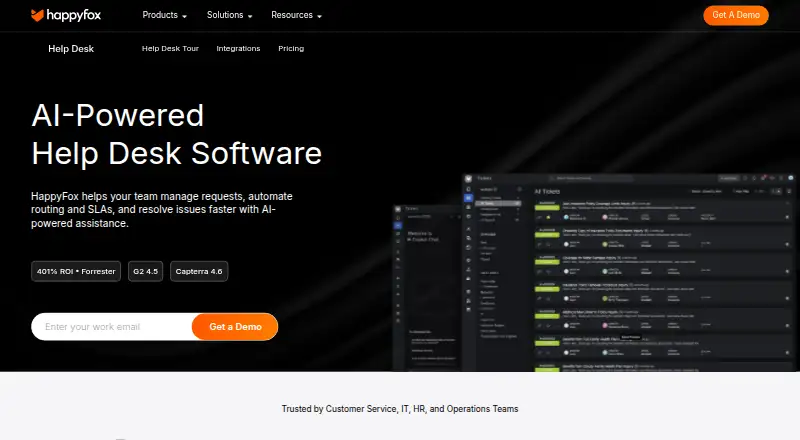Focus the work email input field
Image resolution: width=800 pixels, height=440 pixels.
(112, 327)
